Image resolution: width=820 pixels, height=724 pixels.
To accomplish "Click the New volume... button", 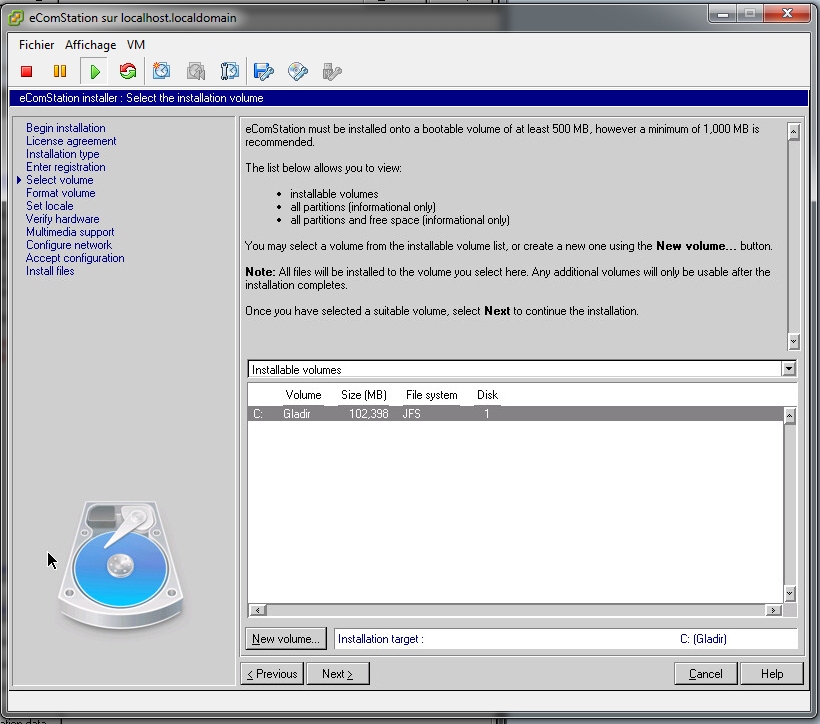I will point(286,639).
